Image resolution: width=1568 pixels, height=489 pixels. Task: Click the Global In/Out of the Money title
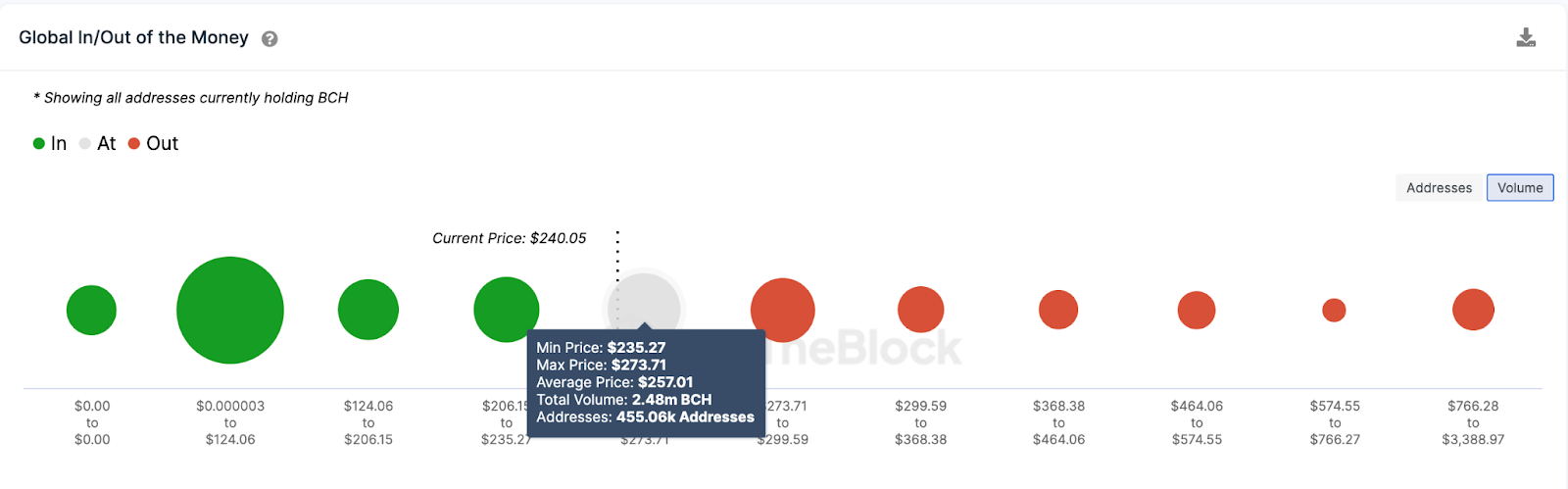pos(133,37)
